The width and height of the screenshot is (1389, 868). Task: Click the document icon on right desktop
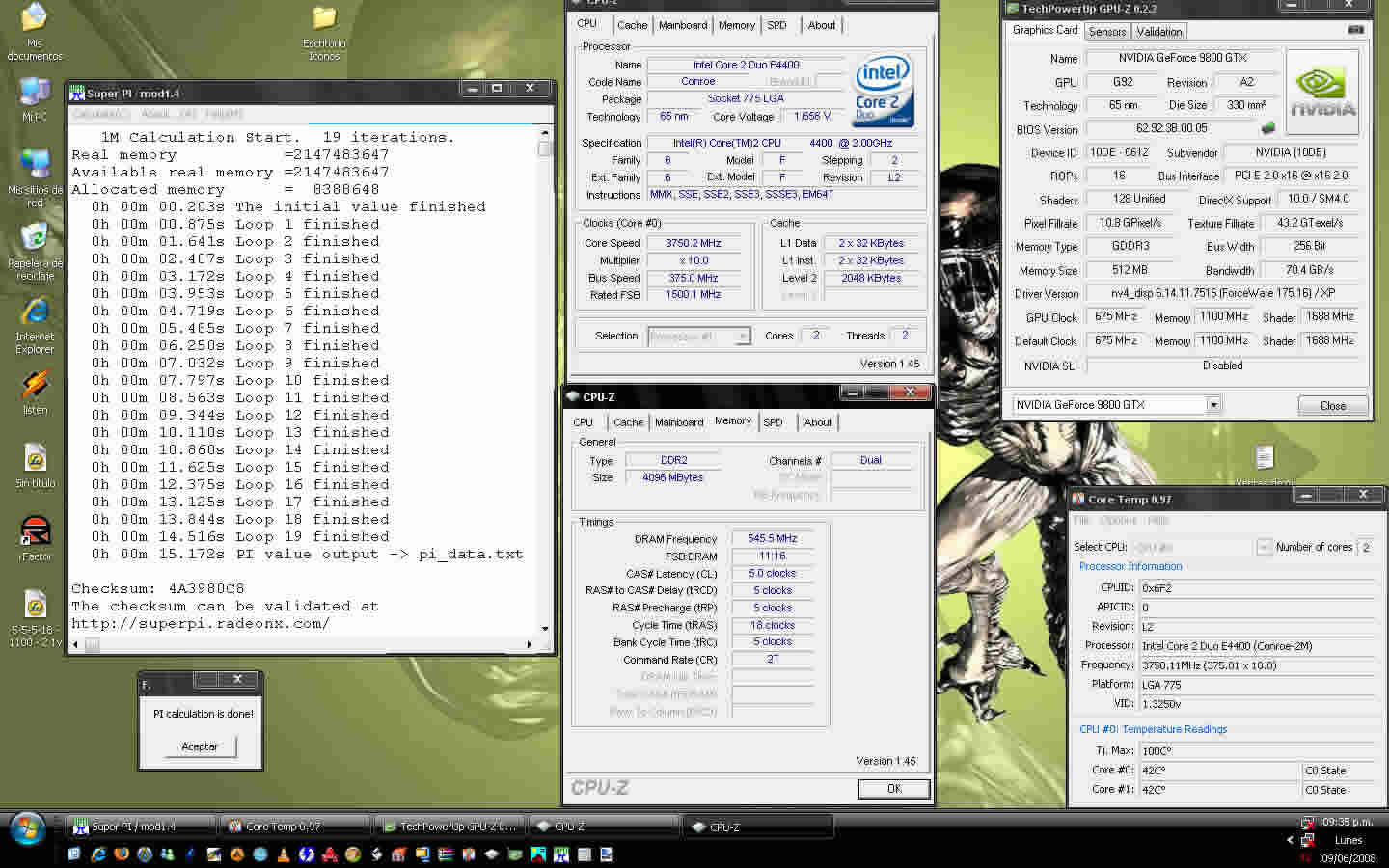(1265, 457)
